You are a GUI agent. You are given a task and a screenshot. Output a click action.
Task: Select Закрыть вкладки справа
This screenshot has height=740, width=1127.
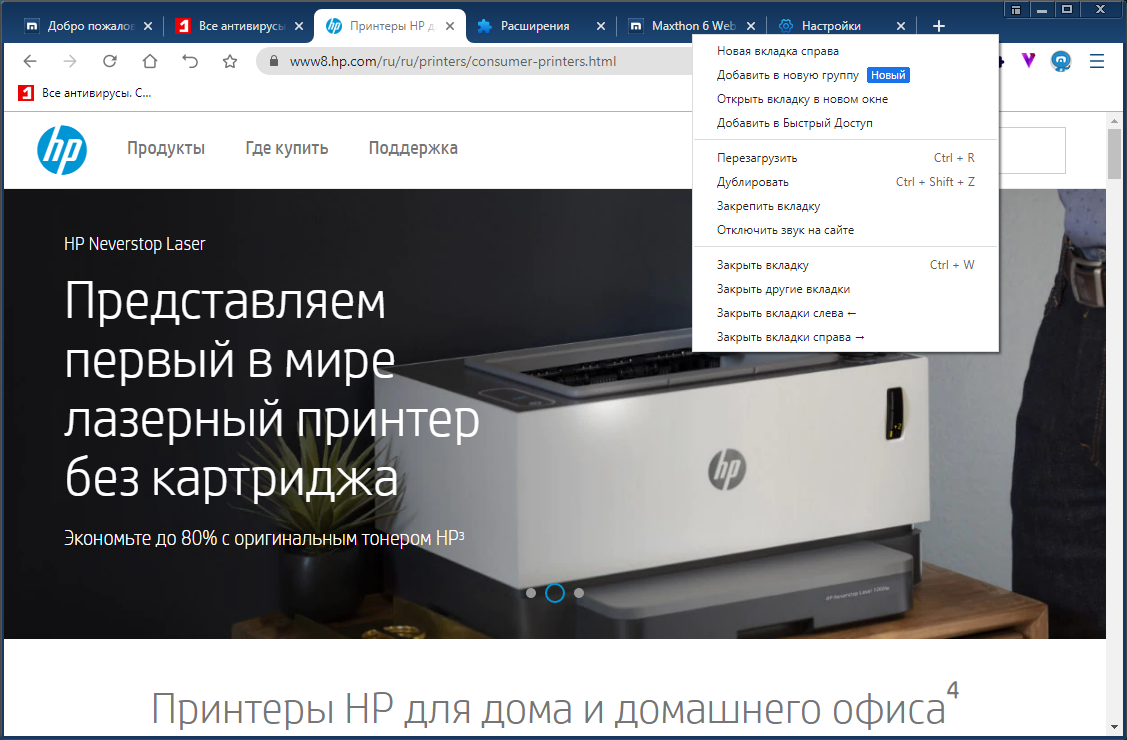pyautogui.click(x=845, y=337)
